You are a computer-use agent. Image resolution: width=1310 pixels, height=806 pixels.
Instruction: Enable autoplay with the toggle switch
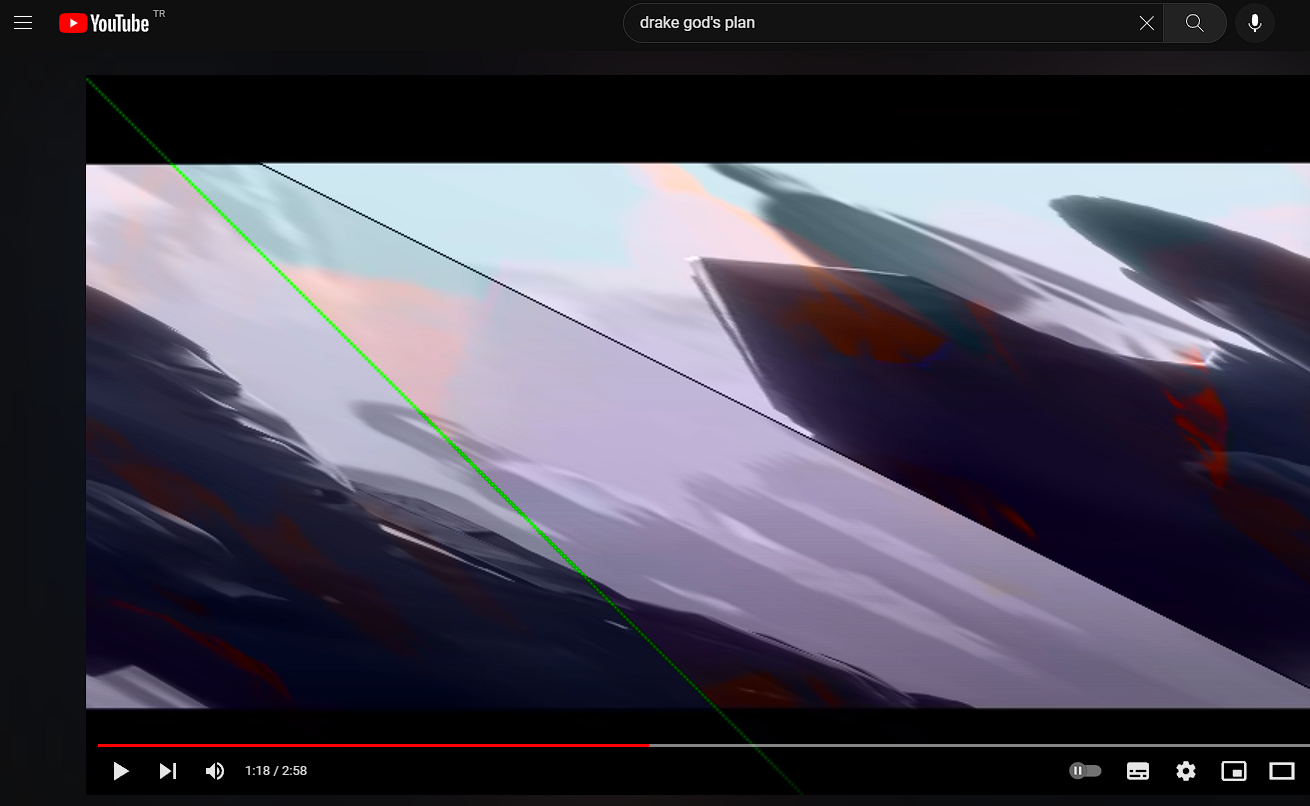point(1085,770)
